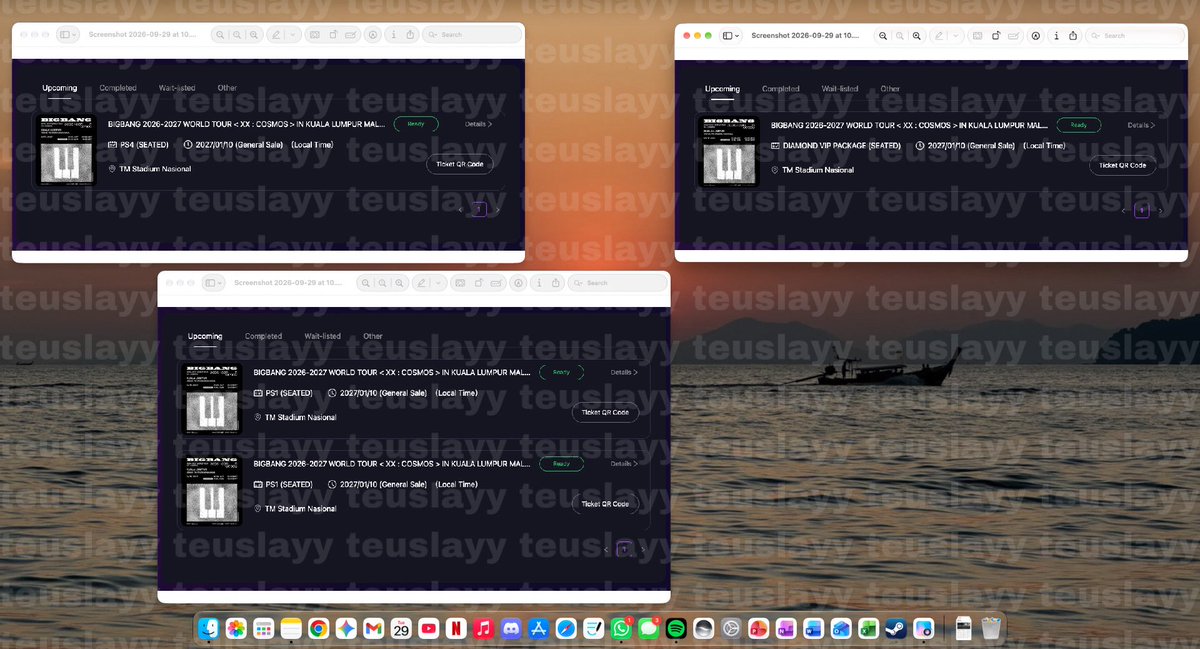Show Ticket QR Code for the PS4 ticket
Viewport: 1200px width, 649px height.
pos(460,164)
